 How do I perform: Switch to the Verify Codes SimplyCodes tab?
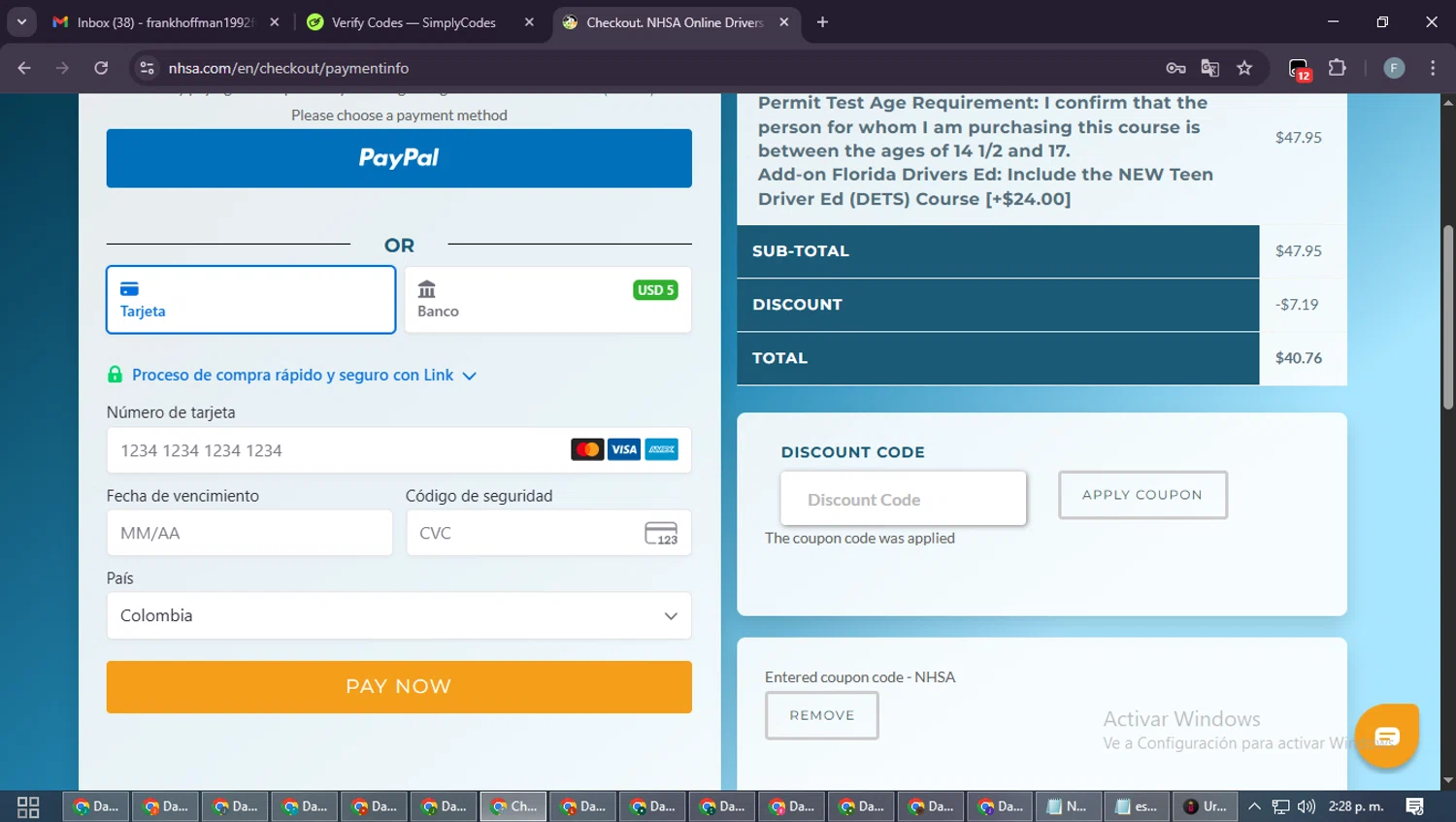click(414, 21)
